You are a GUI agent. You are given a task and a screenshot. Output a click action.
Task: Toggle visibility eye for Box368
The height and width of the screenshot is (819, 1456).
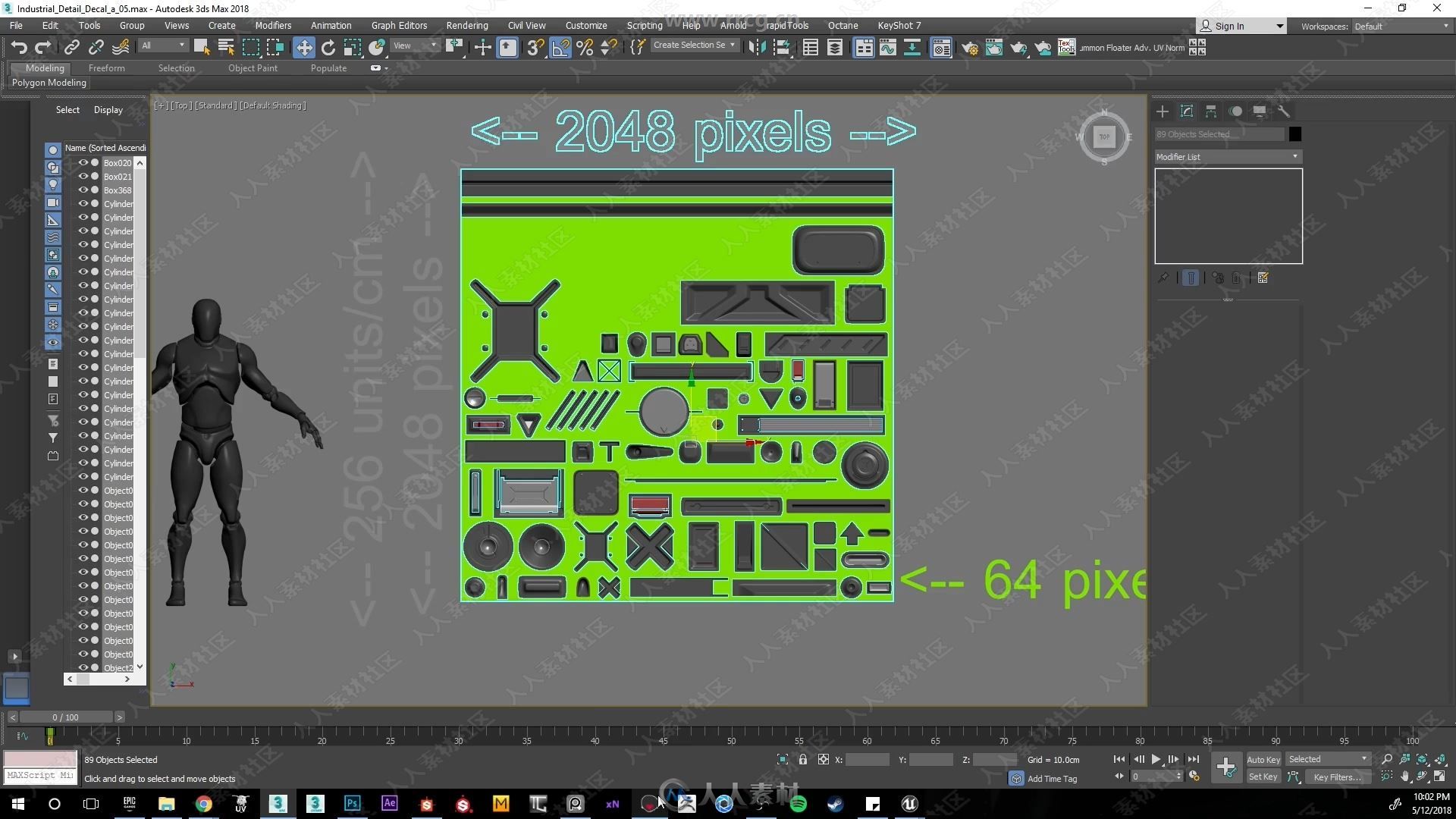(83, 190)
